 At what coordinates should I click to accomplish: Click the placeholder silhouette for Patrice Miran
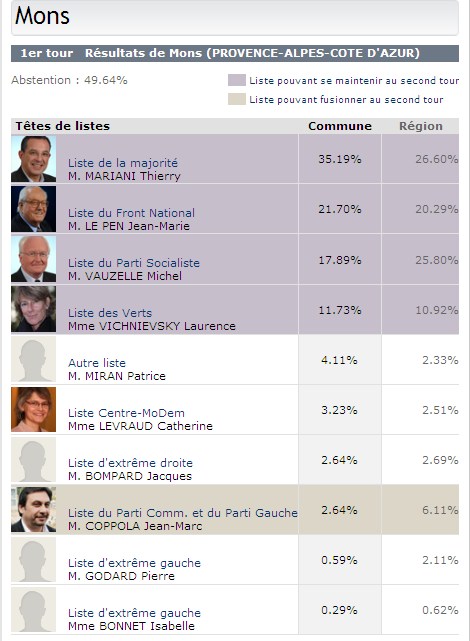[34, 359]
